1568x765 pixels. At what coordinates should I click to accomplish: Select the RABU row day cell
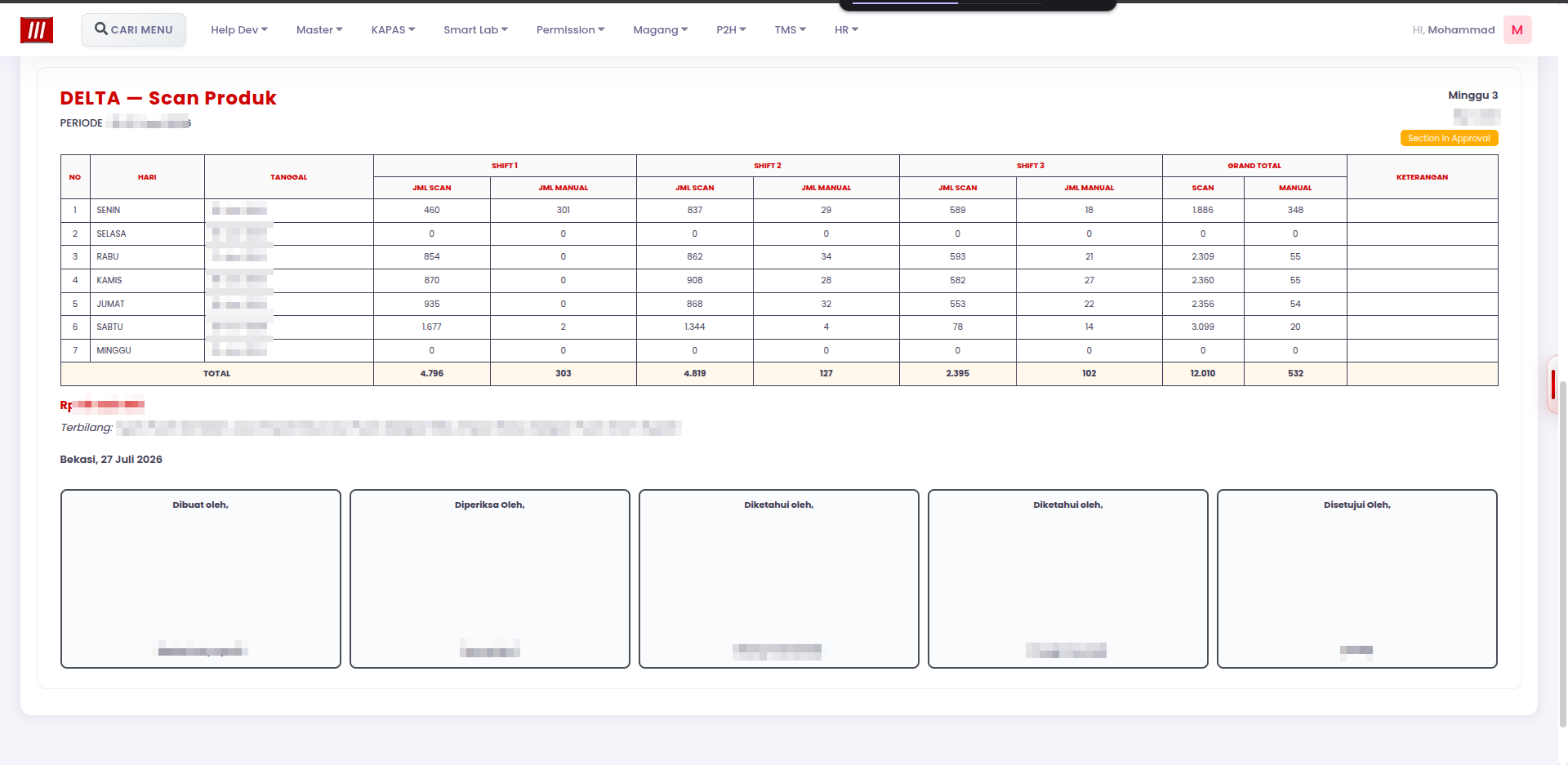(147, 256)
